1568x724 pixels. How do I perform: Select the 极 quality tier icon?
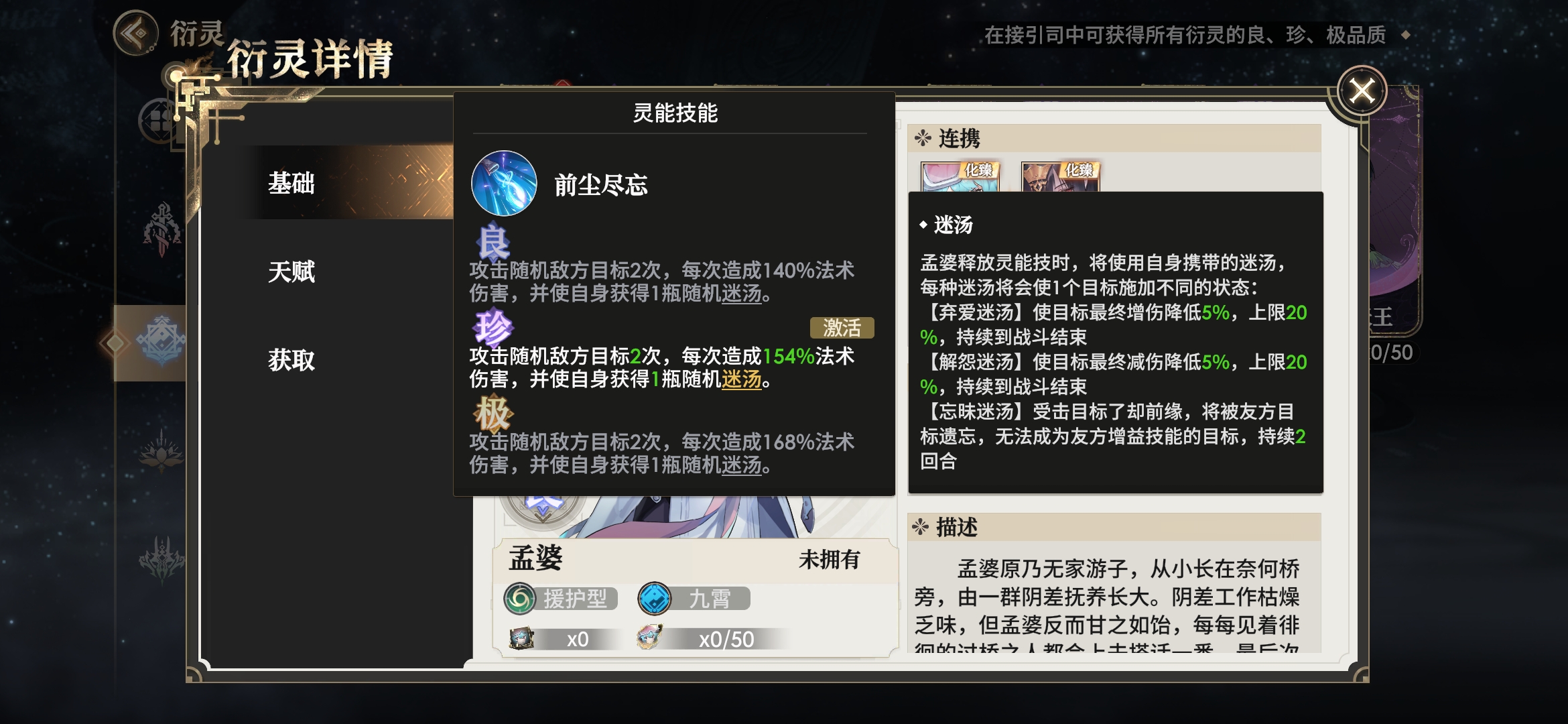pos(494,413)
